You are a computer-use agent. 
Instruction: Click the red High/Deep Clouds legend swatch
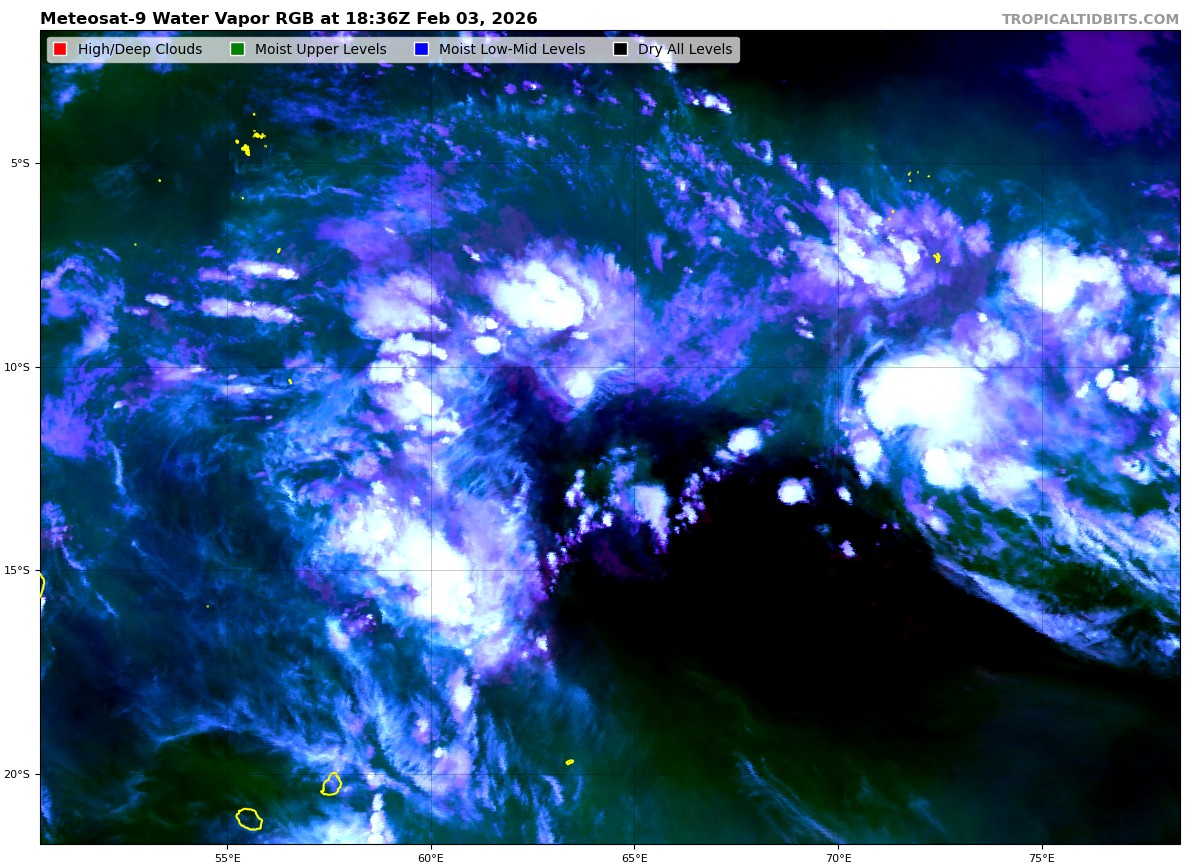coord(60,50)
